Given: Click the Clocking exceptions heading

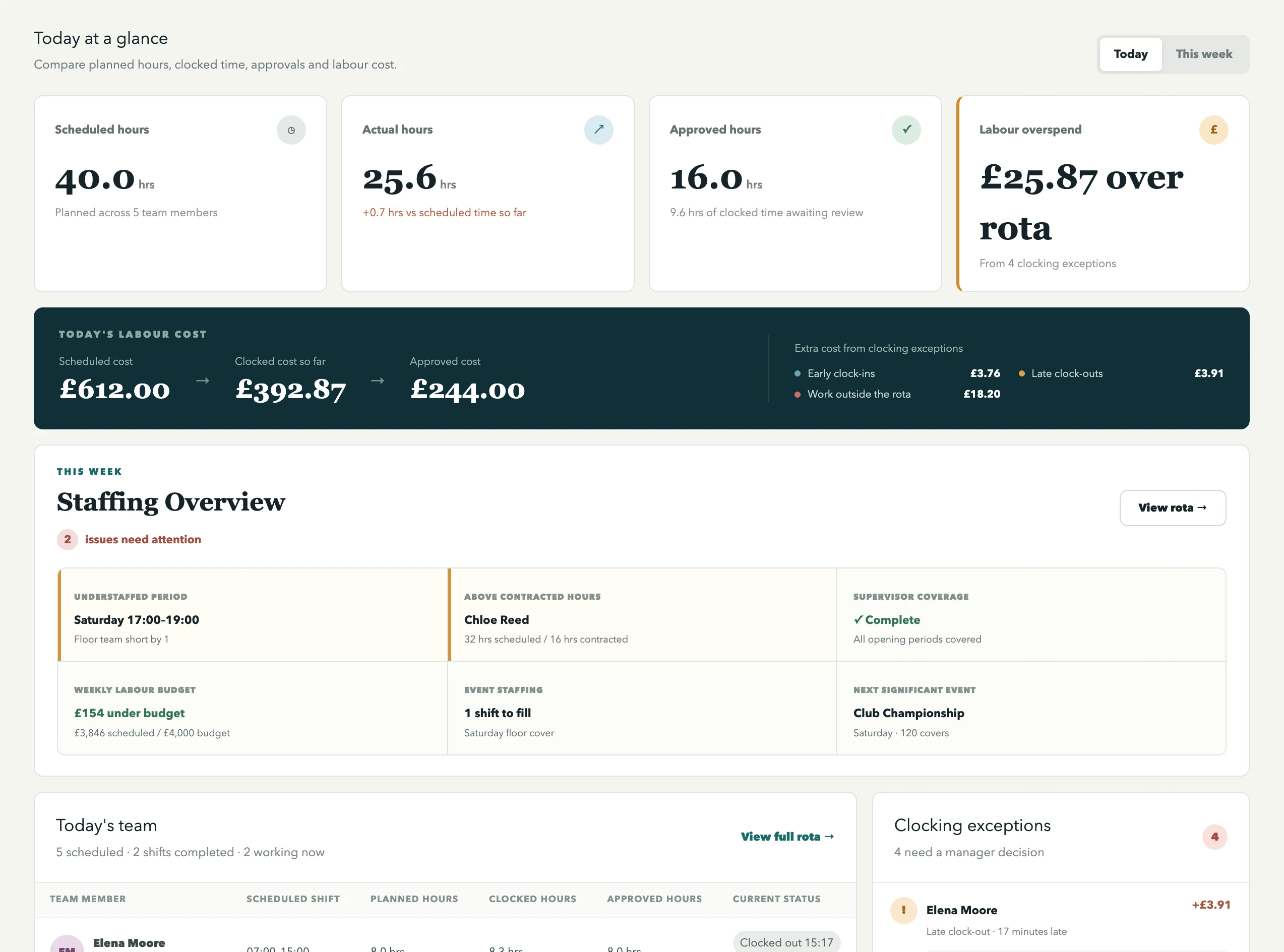Looking at the screenshot, I should tap(972, 825).
